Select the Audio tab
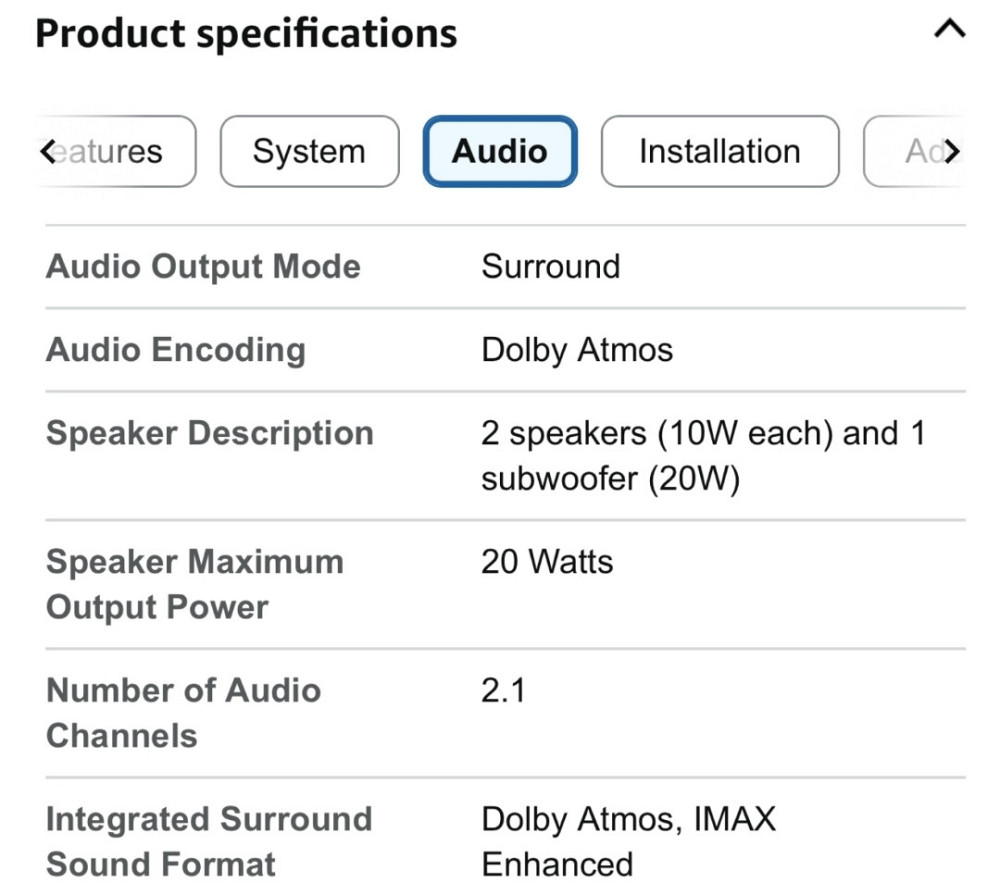 pyautogui.click(x=500, y=152)
